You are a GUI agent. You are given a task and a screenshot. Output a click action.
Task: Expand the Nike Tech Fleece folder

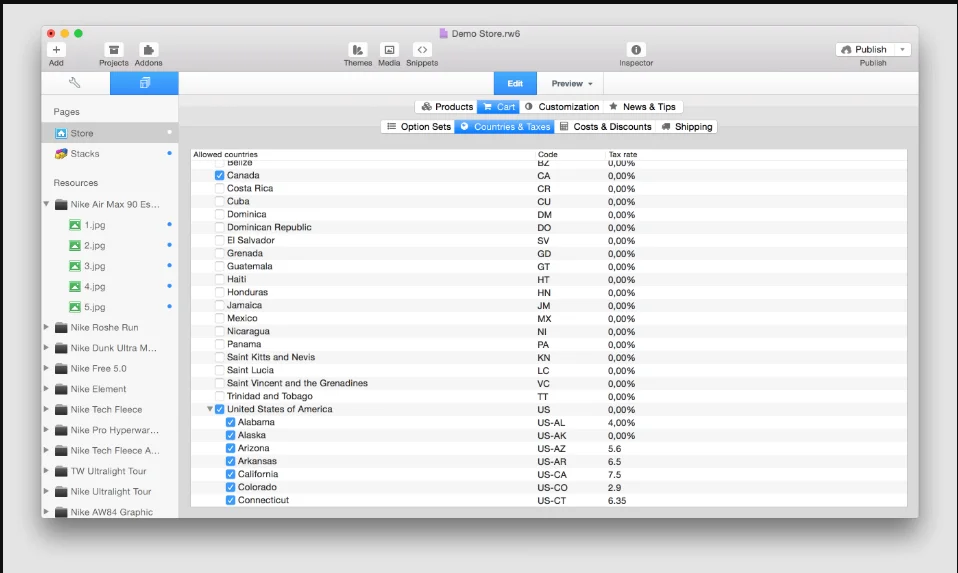(x=46, y=409)
